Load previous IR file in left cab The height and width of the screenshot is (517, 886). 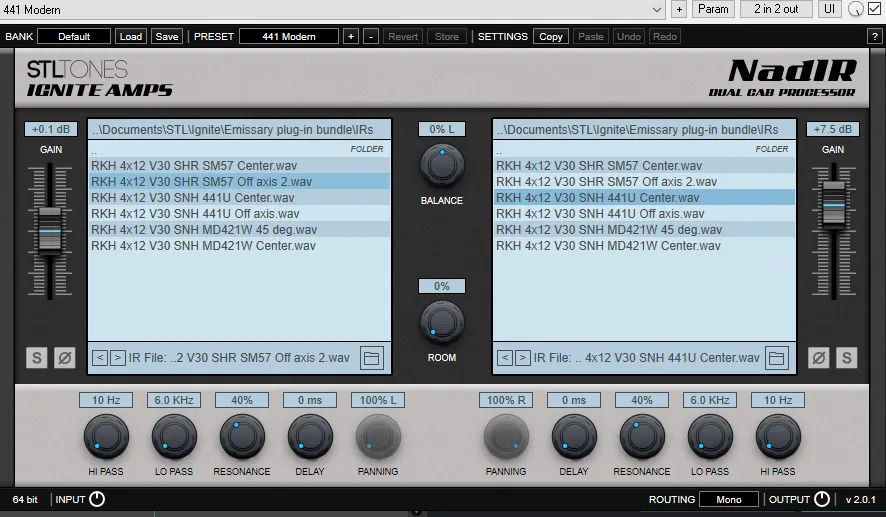[99, 358]
